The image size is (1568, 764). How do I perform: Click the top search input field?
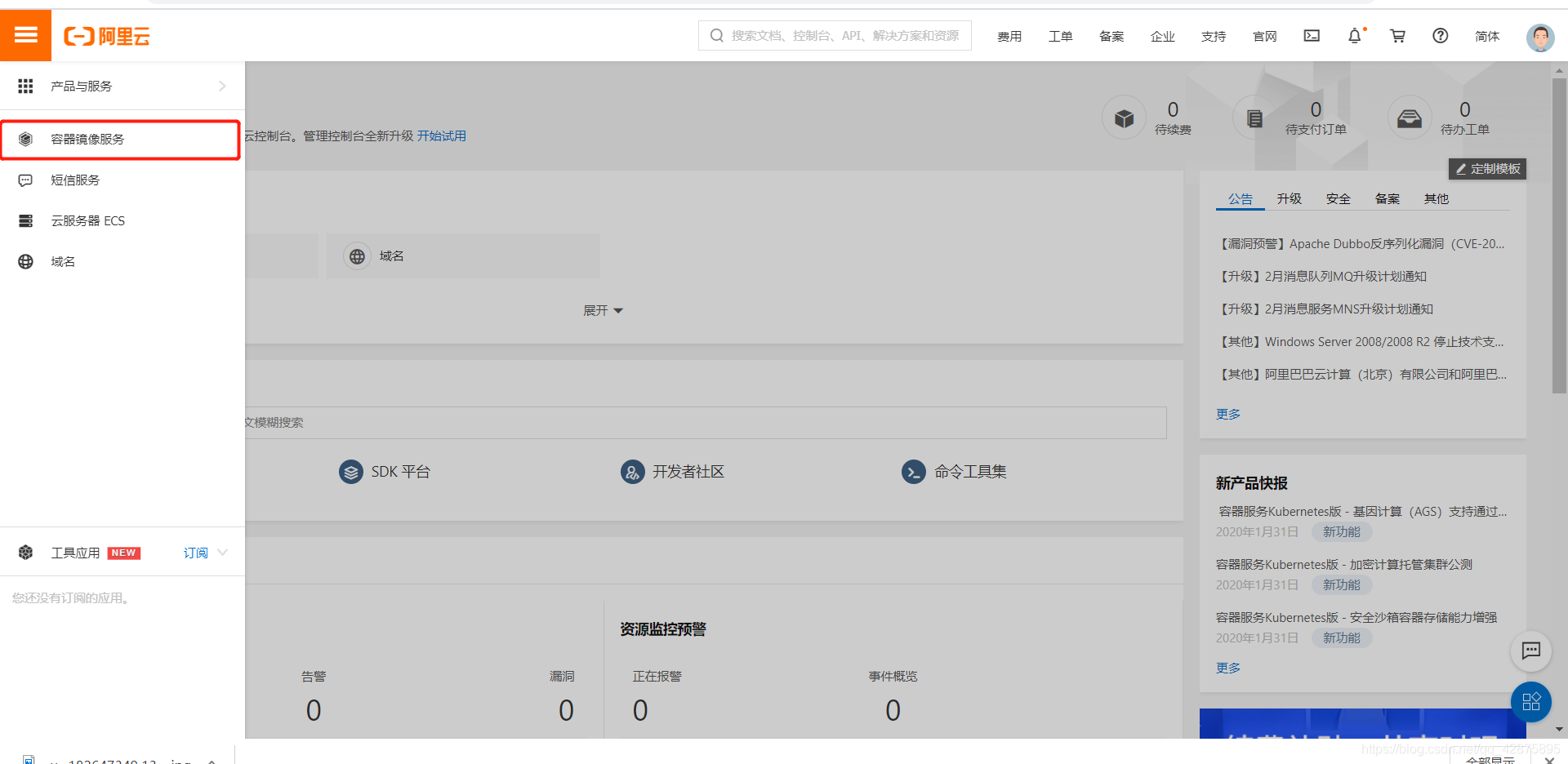pos(835,36)
